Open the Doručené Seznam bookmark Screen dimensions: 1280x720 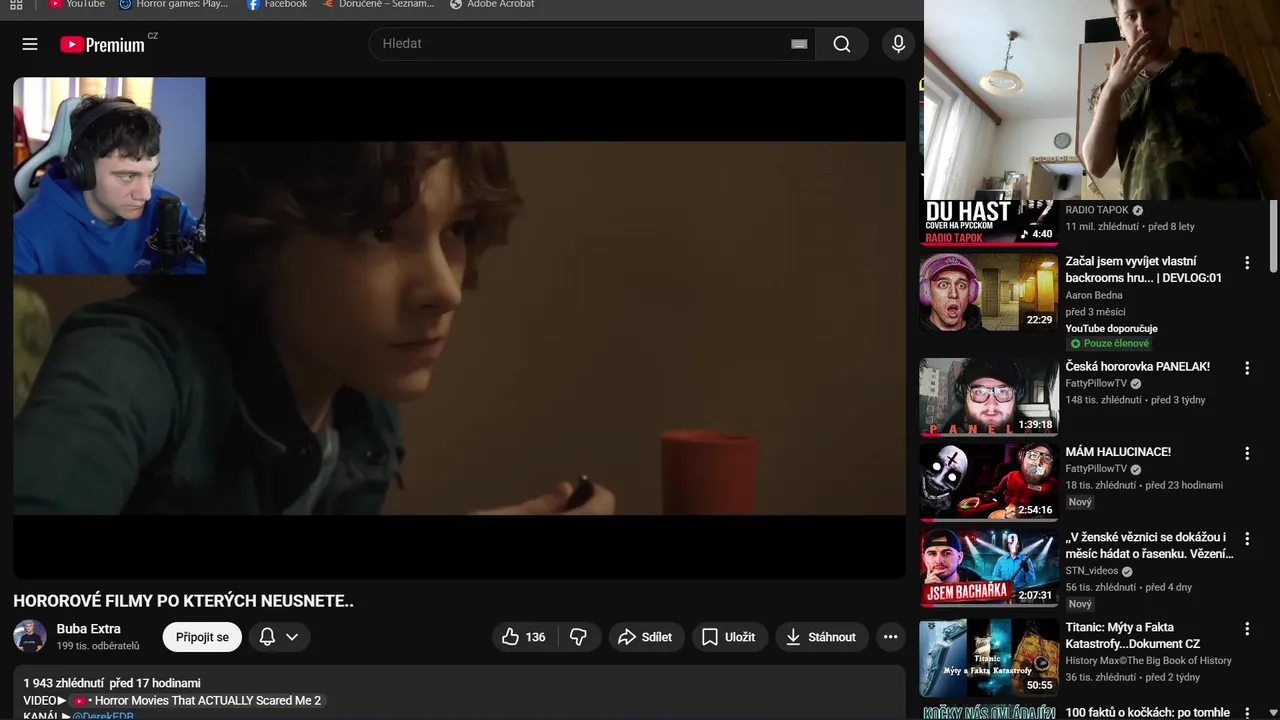click(378, 4)
